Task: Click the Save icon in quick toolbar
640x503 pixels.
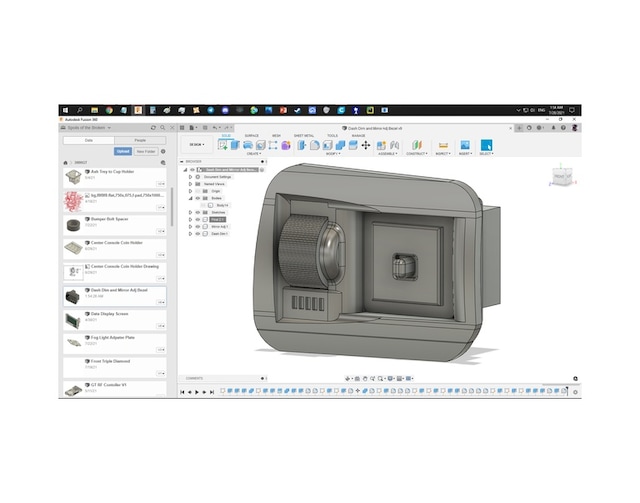Action: [205, 128]
